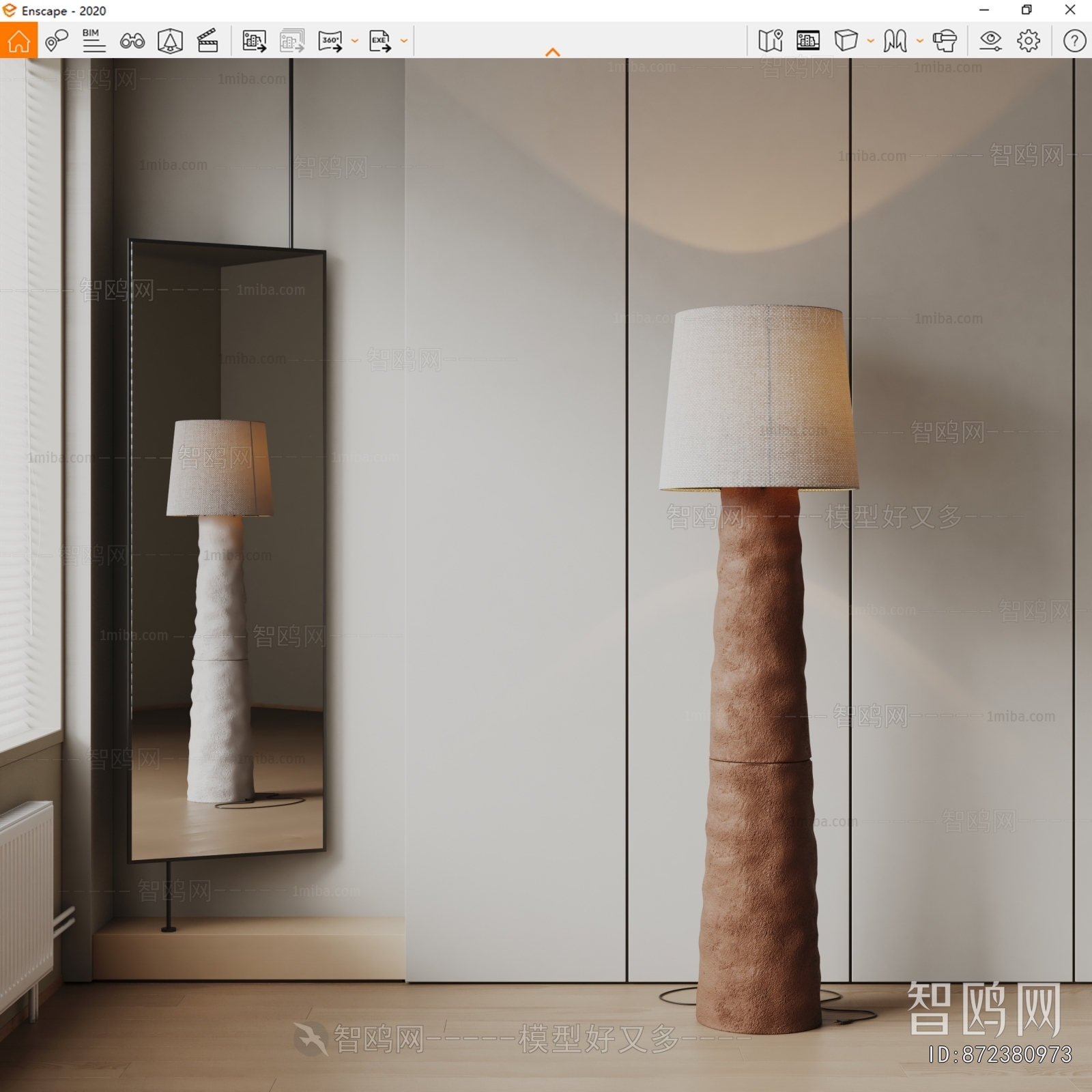Toggle the minimap icon
Image resolution: width=1092 pixels, height=1092 pixels.
(x=771, y=41)
